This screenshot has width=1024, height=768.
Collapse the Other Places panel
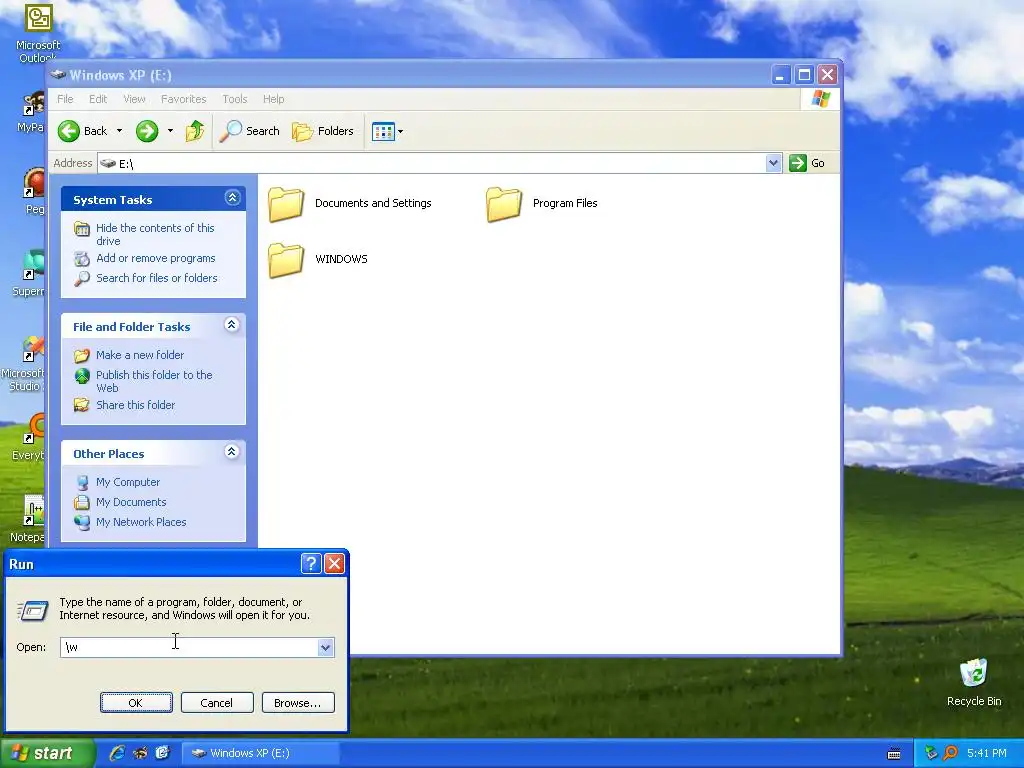pyautogui.click(x=232, y=452)
